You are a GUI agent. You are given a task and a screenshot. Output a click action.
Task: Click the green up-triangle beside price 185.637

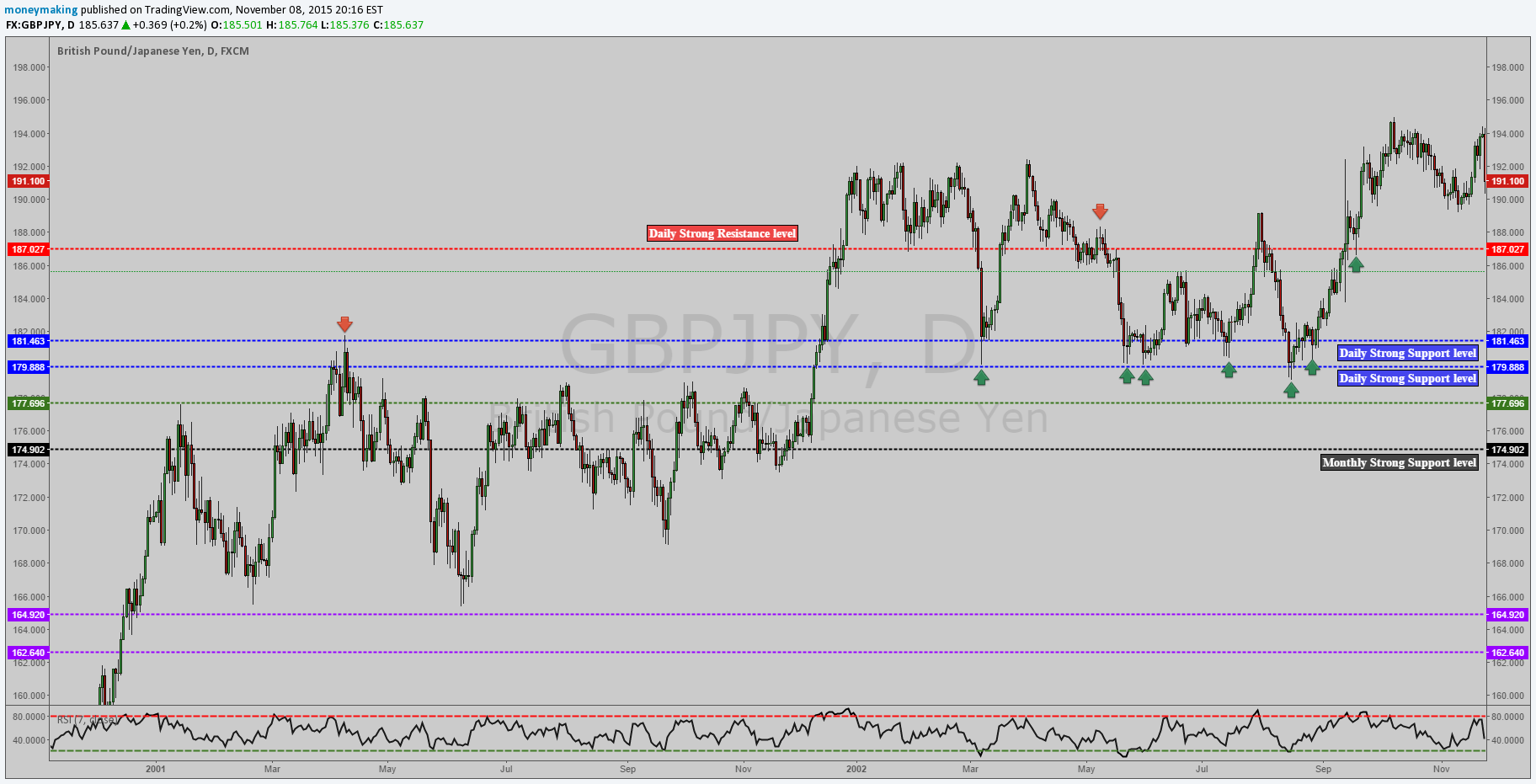[x=126, y=25]
